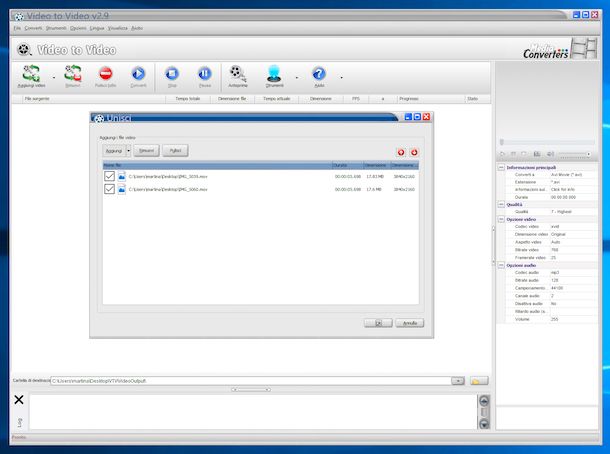Click log scroll down round button
610x454 pixels.
[484, 424]
